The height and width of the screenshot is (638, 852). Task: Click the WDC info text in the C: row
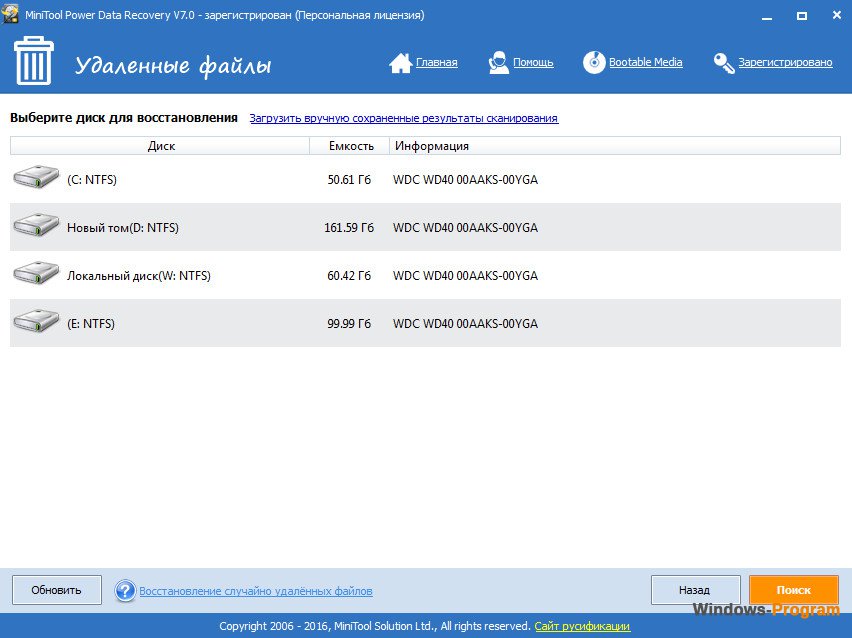pyautogui.click(x=466, y=180)
